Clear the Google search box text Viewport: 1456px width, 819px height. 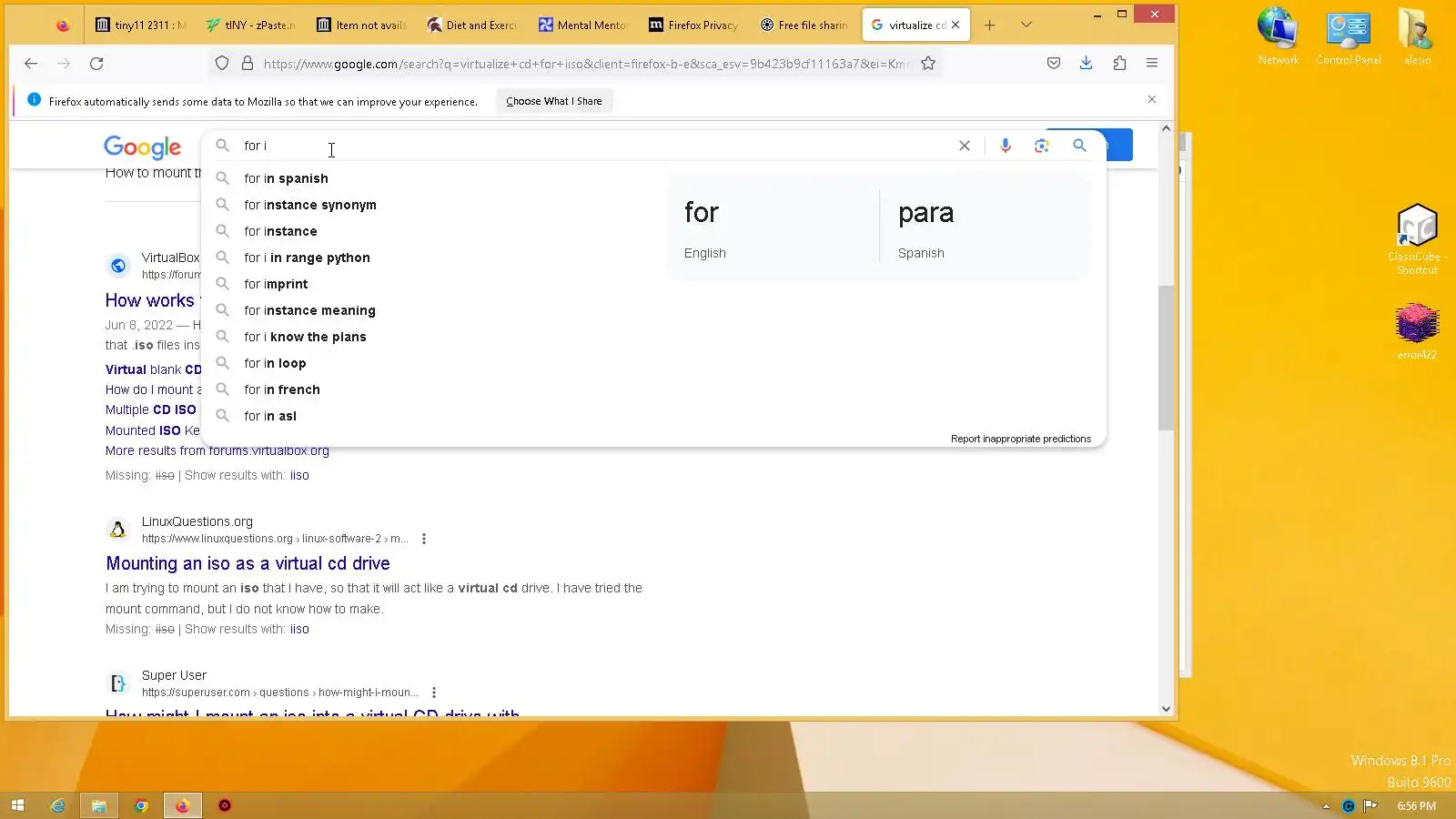(x=965, y=146)
